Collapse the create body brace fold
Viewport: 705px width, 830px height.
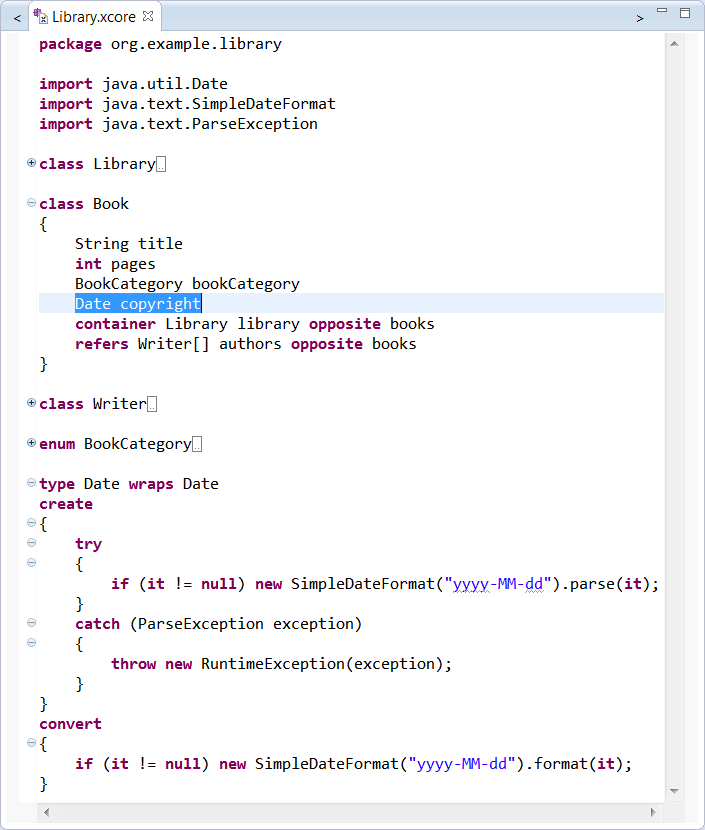tap(31, 522)
